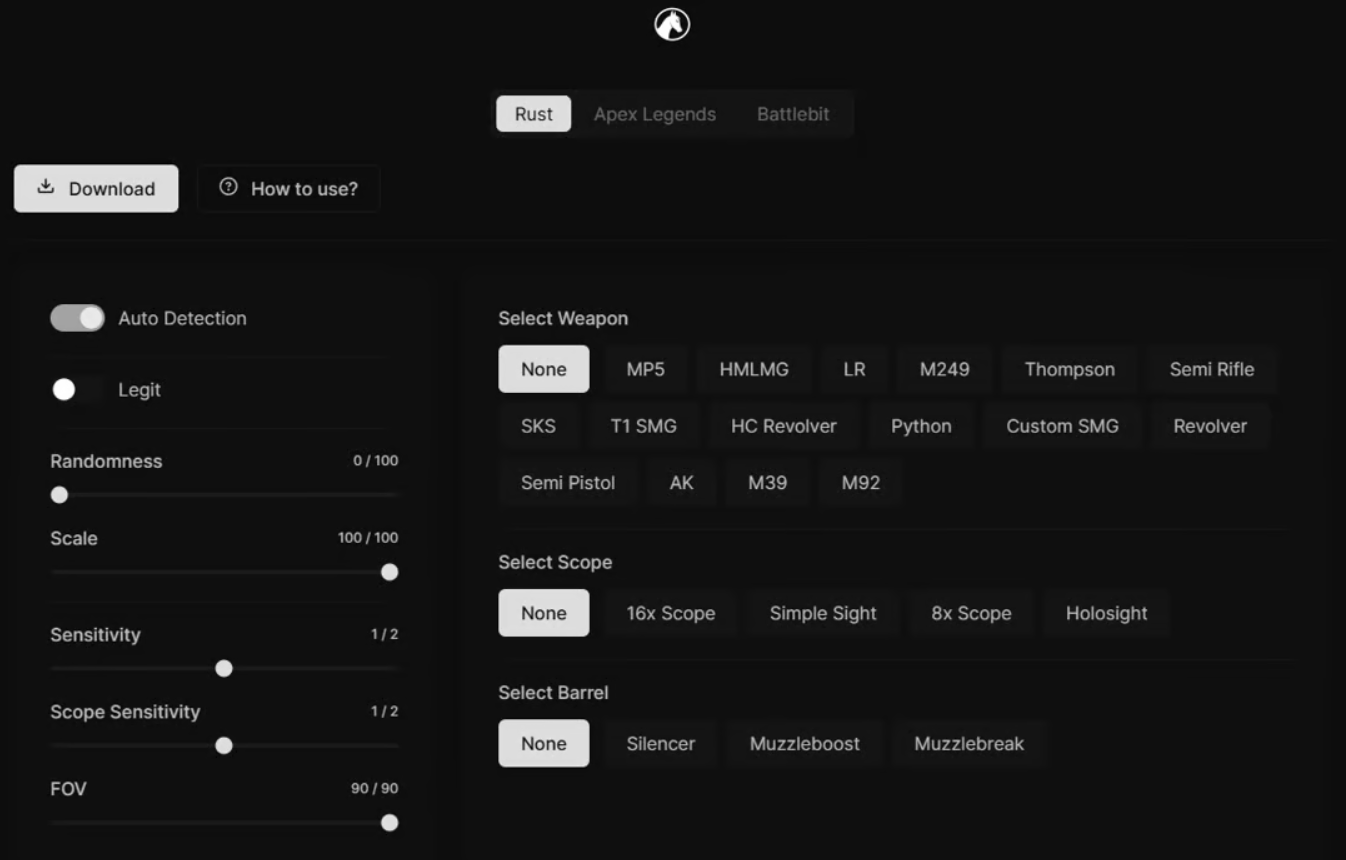Select the M92 weapon
The width and height of the screenshot is (1346, 860).
[861, 483]
